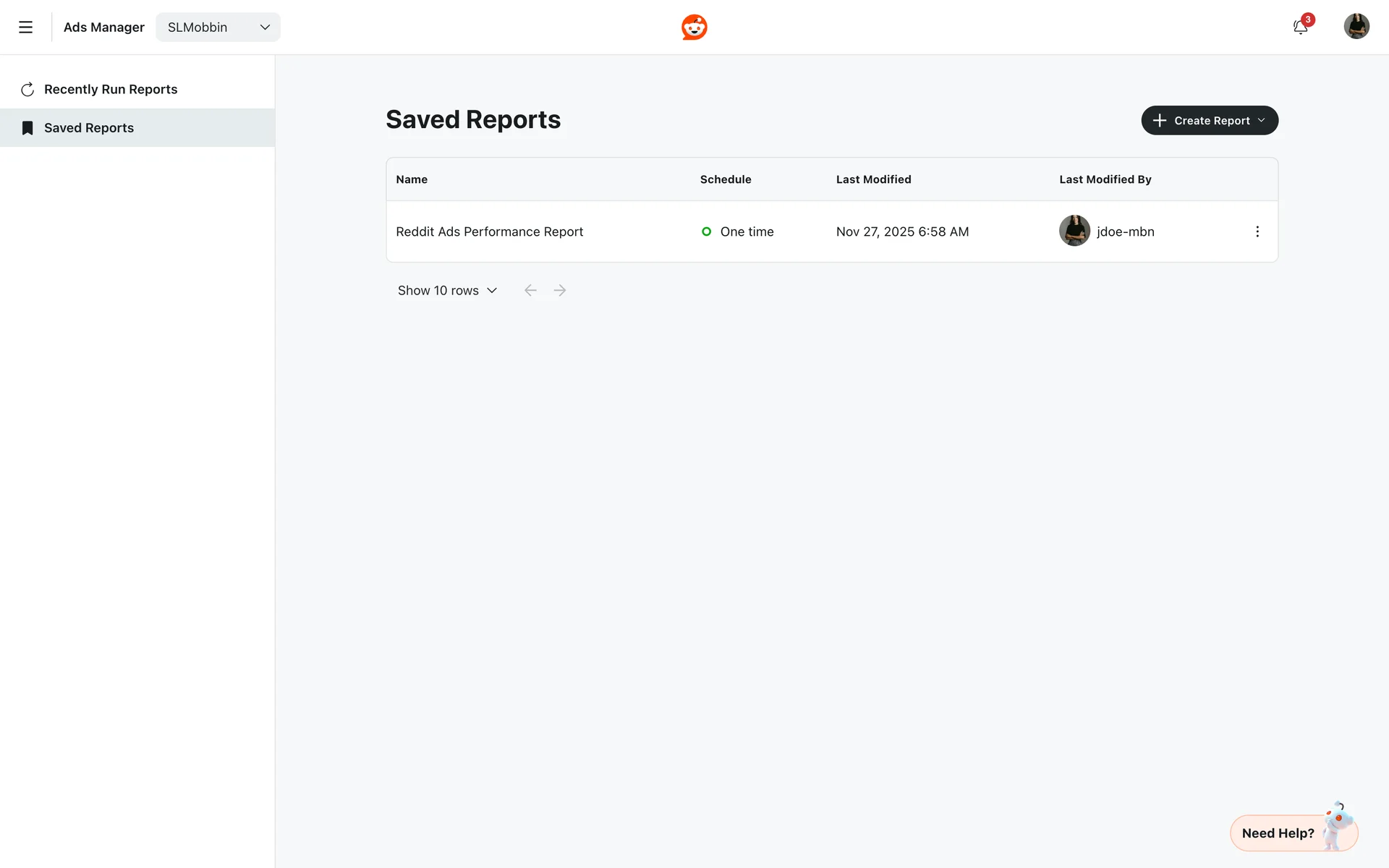
Task: Select Saved Reports in sidebar
Action: point(89,128)
